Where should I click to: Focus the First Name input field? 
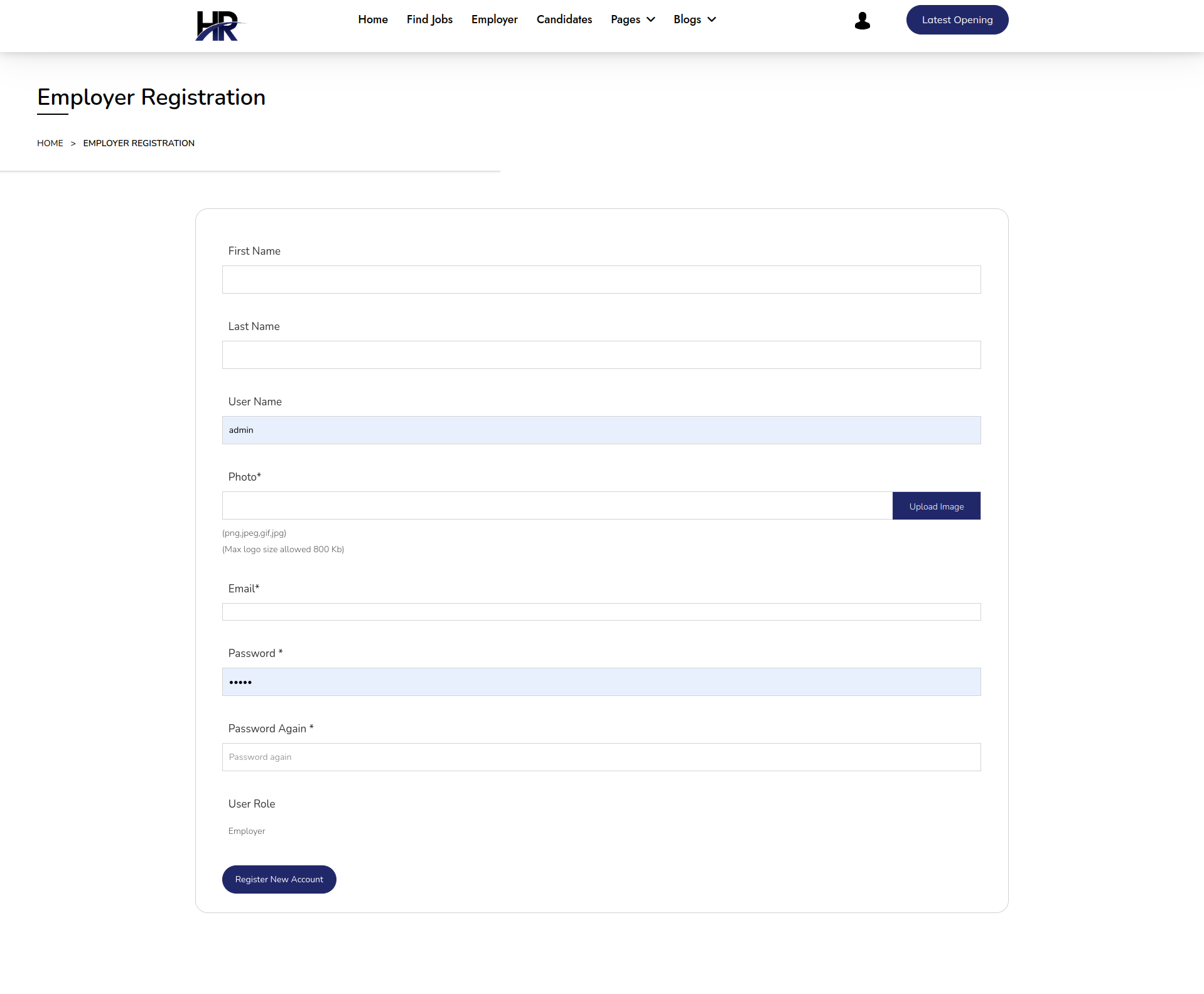pyautogui.click(x=601, y=279)
